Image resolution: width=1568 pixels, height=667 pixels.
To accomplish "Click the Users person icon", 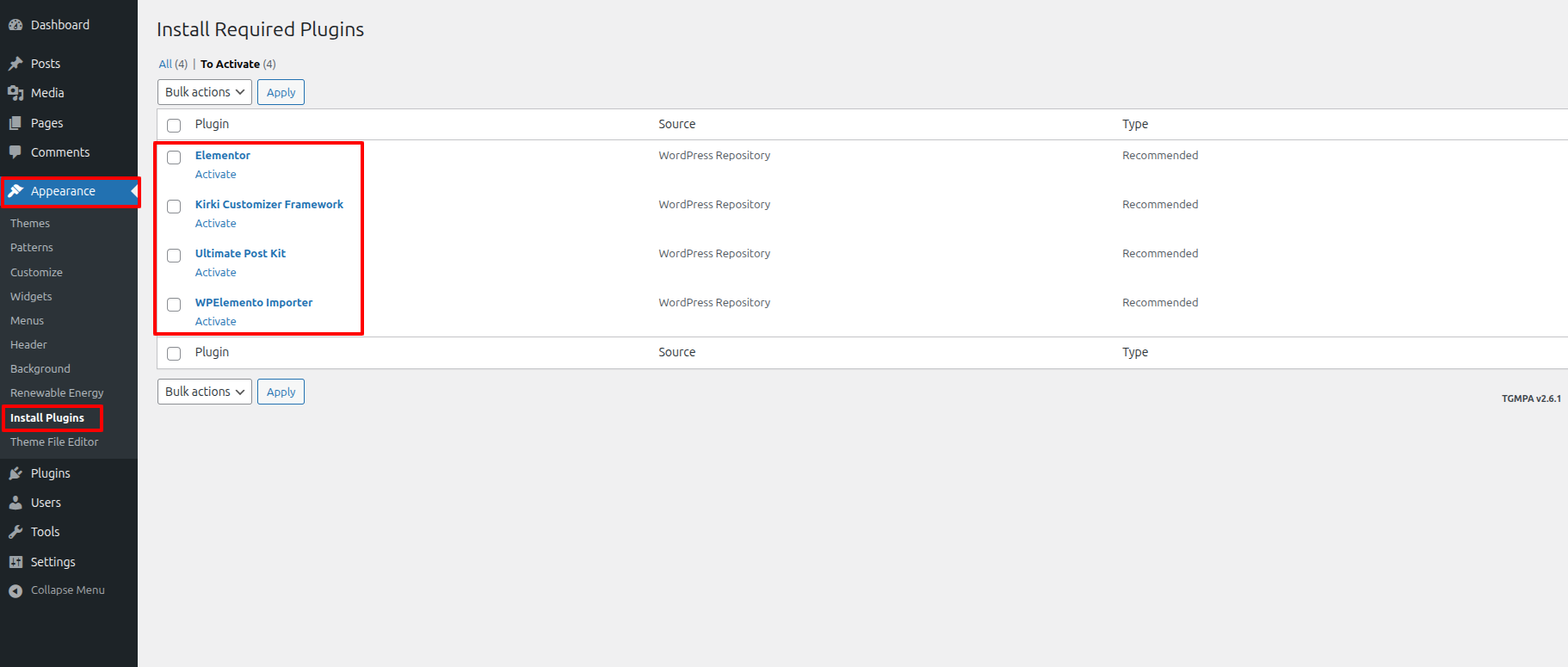I will [x=15, y=503].
